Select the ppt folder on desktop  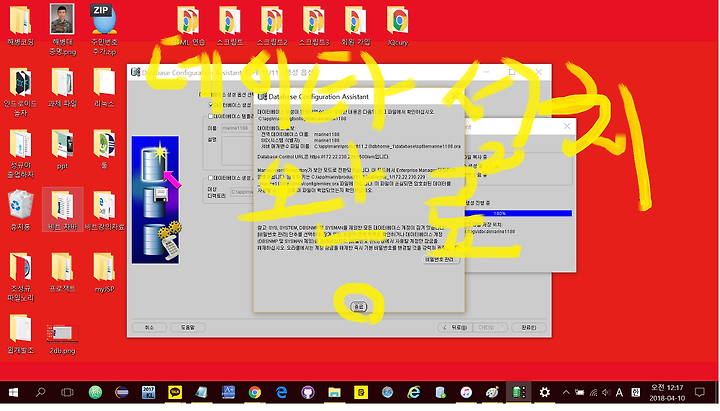click(x=62, y=150)
